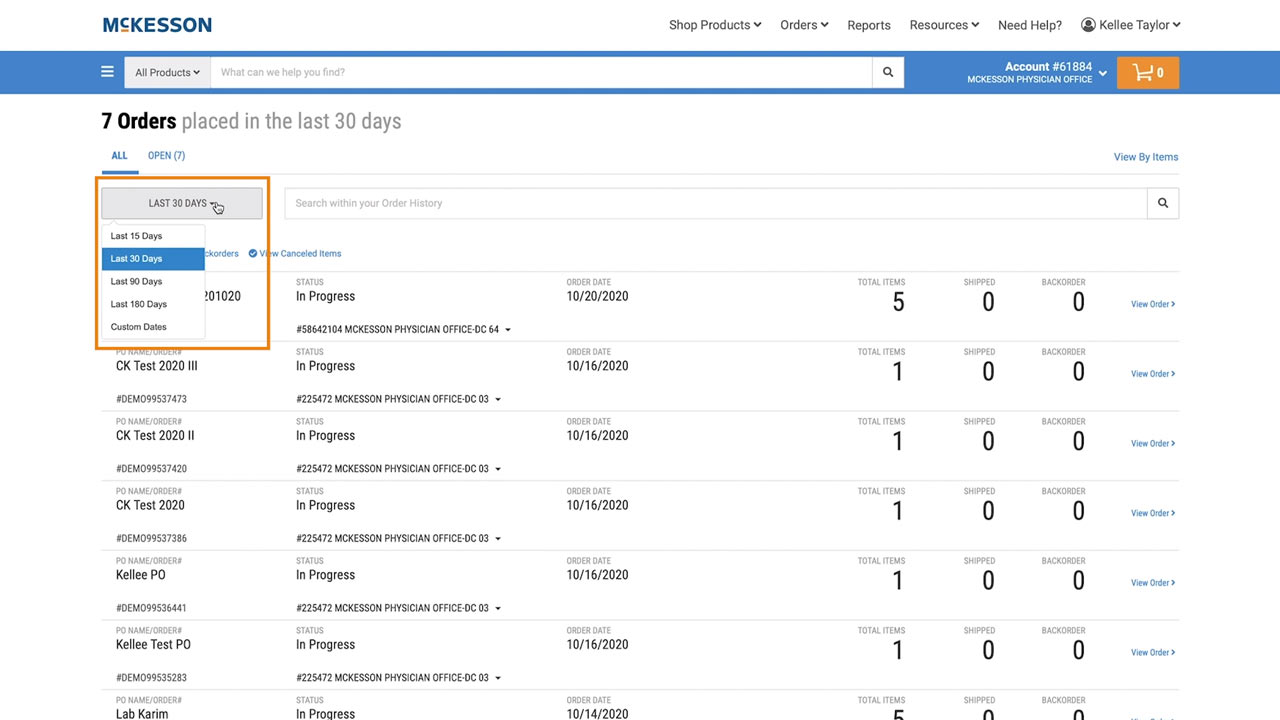Expand account arrow under order #DEMO99537386

click(x=498, y=539)
